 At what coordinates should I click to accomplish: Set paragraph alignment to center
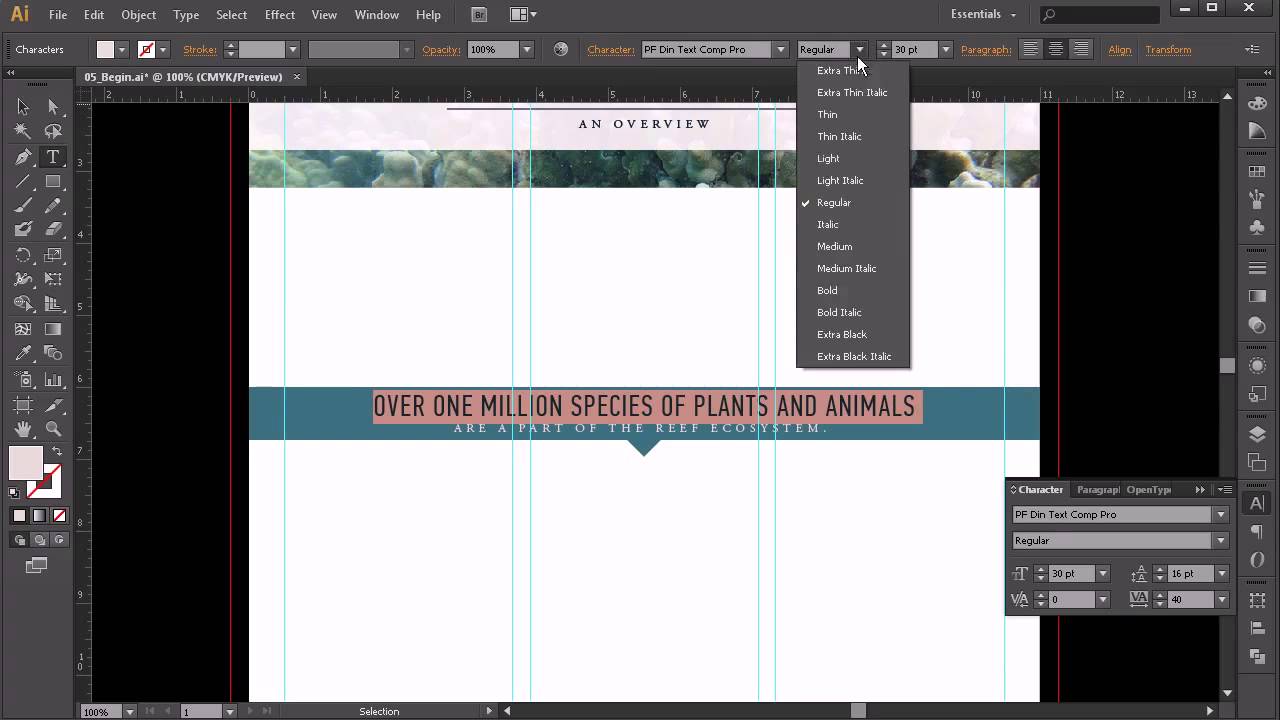click(1055, 49)
